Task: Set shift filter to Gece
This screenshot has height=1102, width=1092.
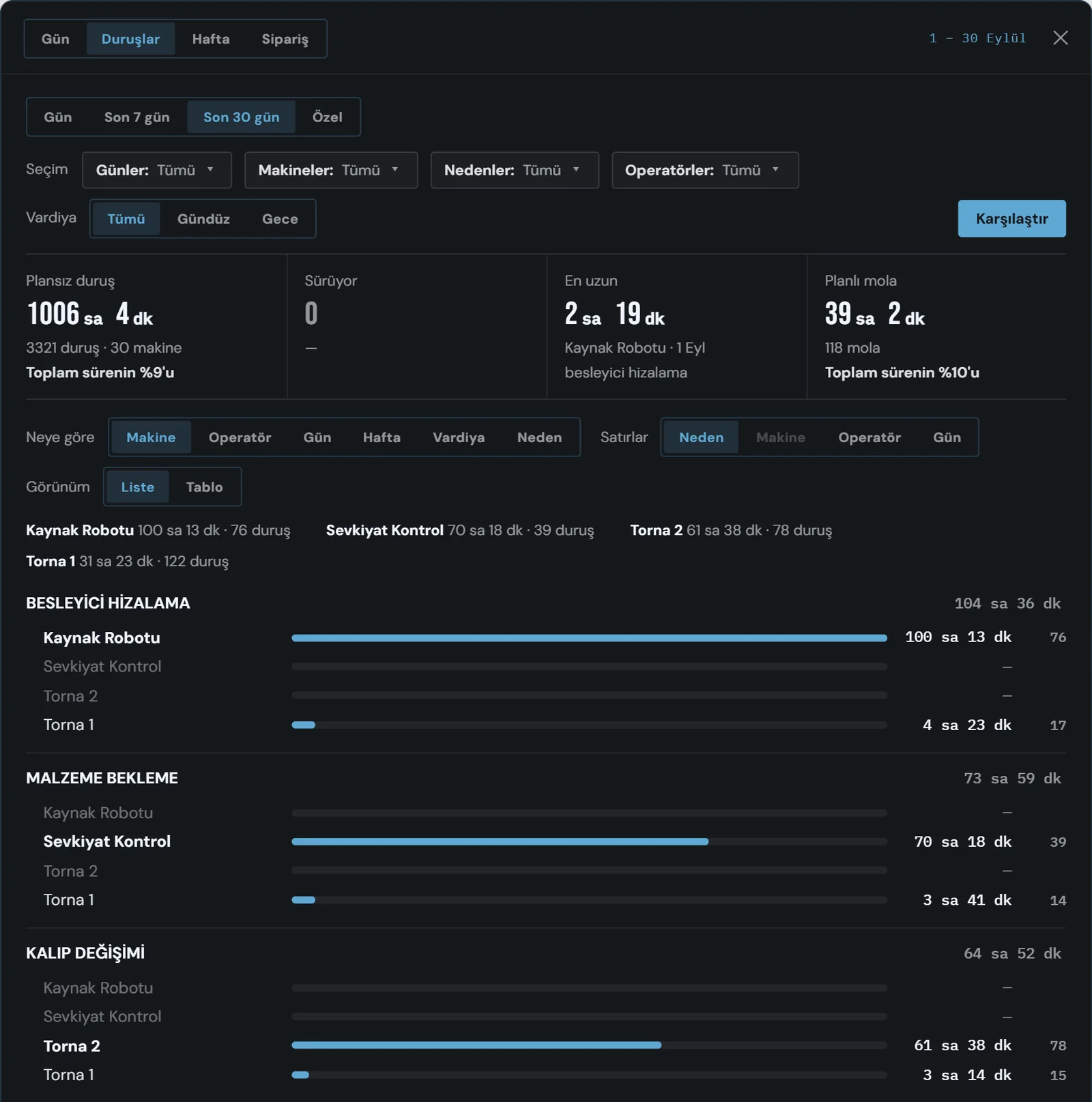Action: click(280, 219)
